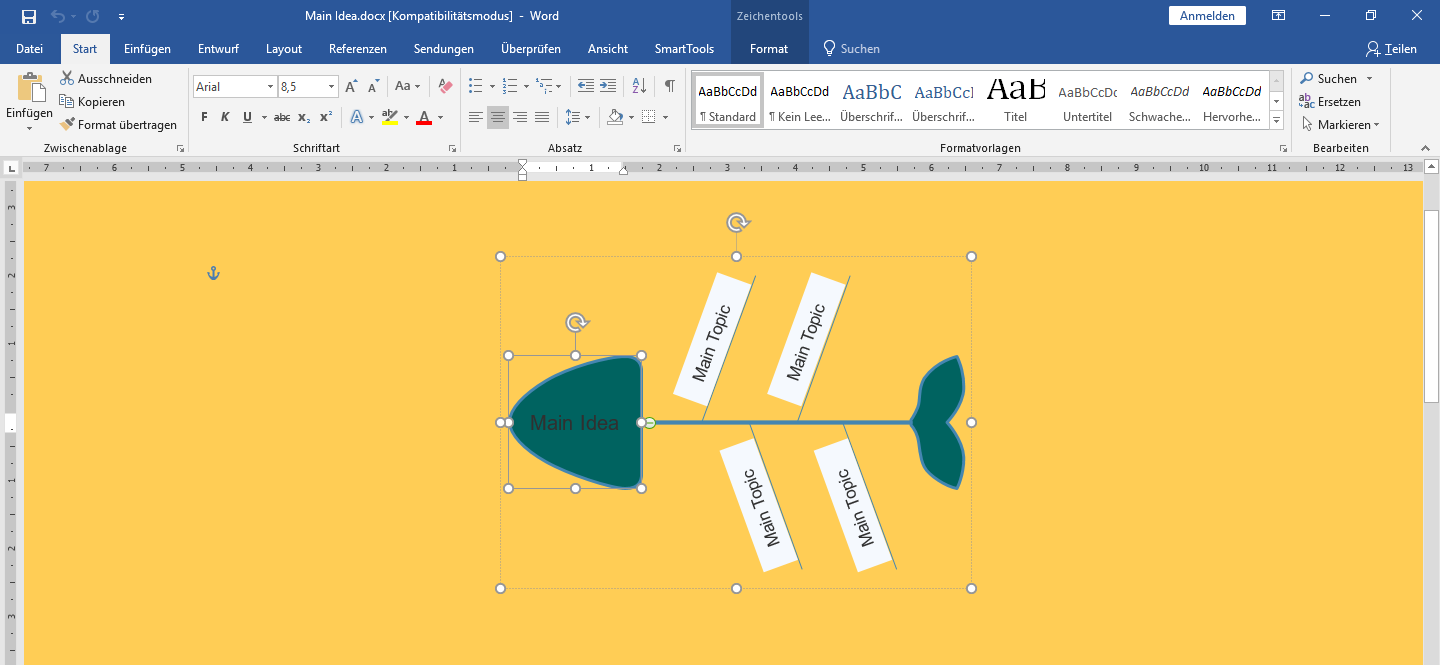This screenshot has width=1440, height=665.
Task: Click the sort A-Z icon
Action: click(x=641, y=87)
